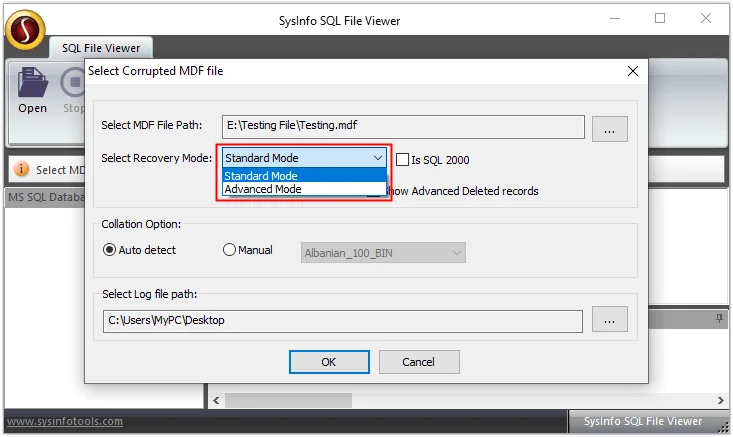Click the 'Select Recovery Mode:' label
Viewport: 733px width, 437px height.
point(157,158)
